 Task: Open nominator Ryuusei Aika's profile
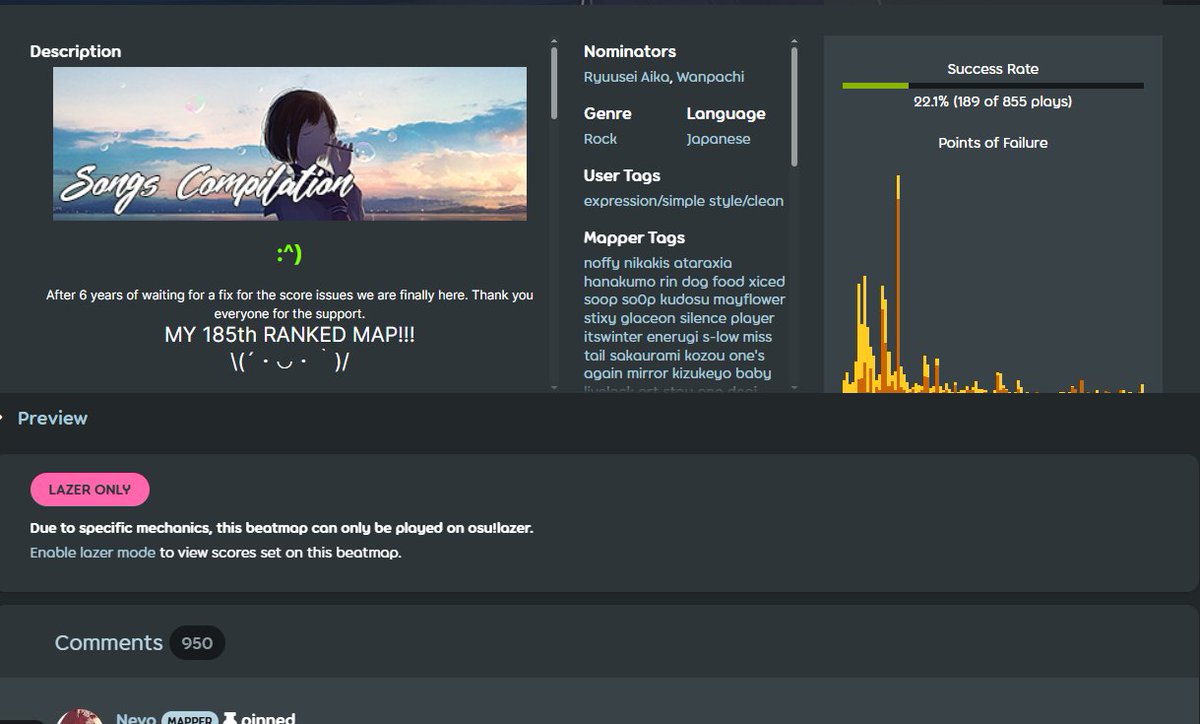coord(626,77)
